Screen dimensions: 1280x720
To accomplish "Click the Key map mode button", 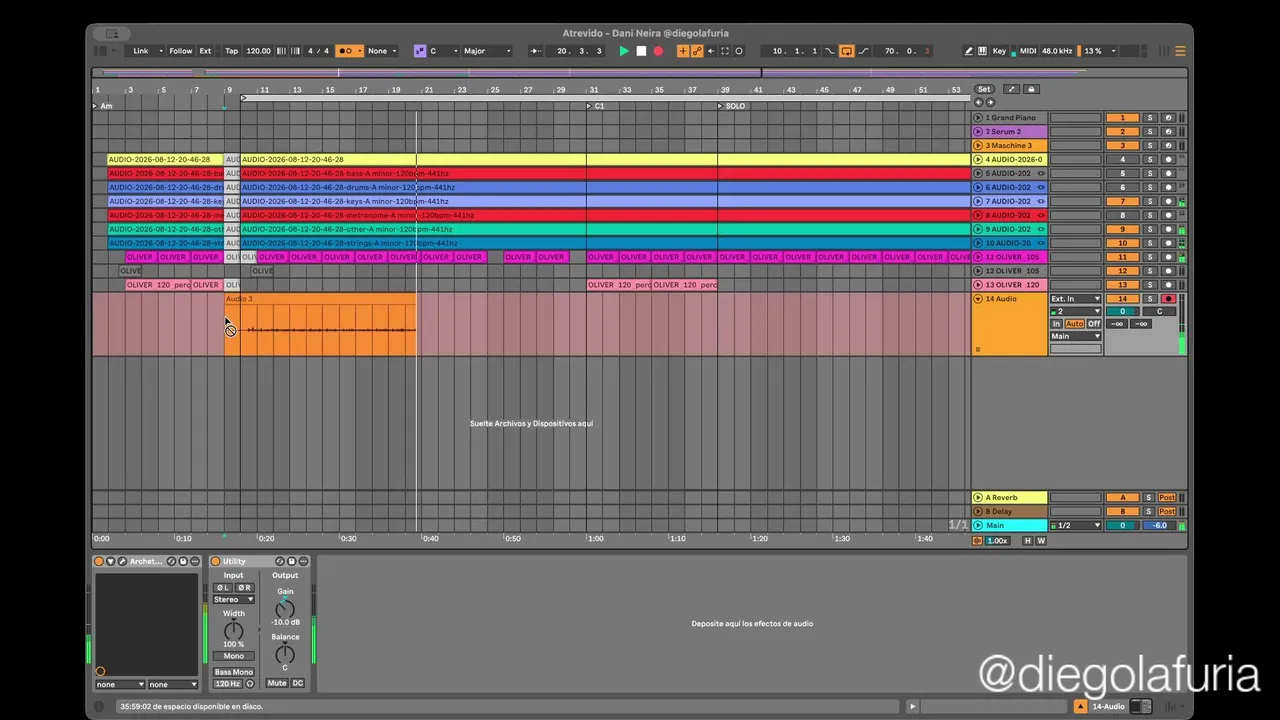I will coord(999,51).
